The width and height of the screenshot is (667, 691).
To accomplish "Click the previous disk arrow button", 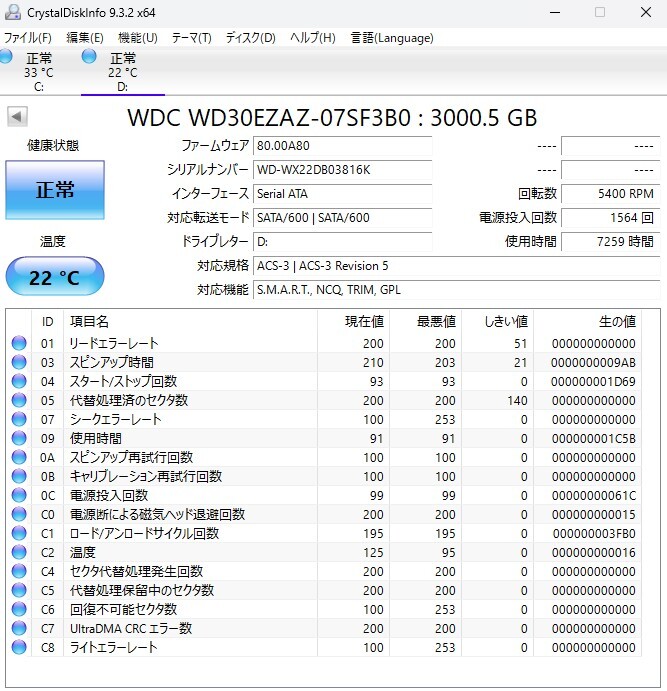I will click(17, 117).
